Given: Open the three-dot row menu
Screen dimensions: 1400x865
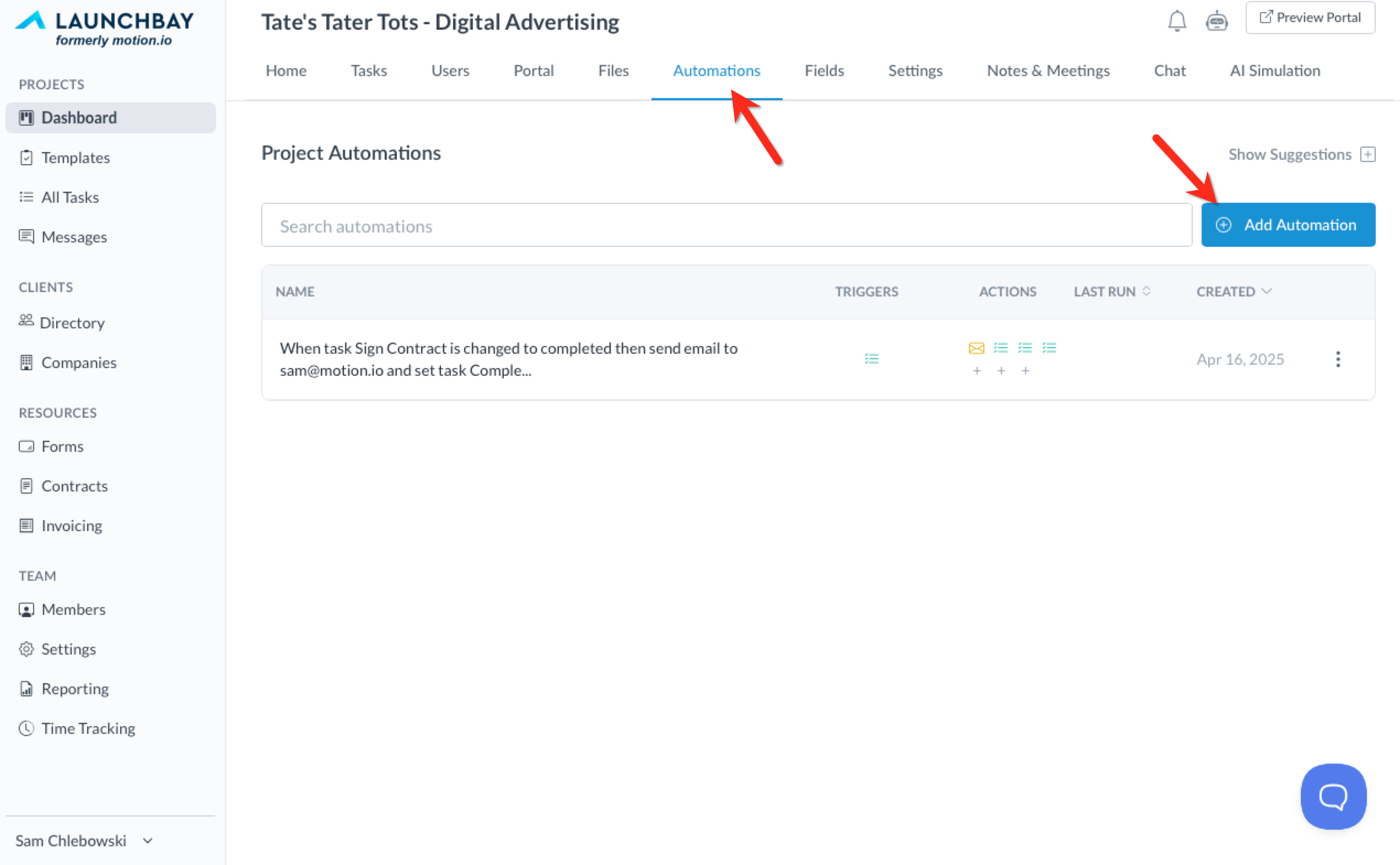Looking at the screenshot, I should 1338,359.
